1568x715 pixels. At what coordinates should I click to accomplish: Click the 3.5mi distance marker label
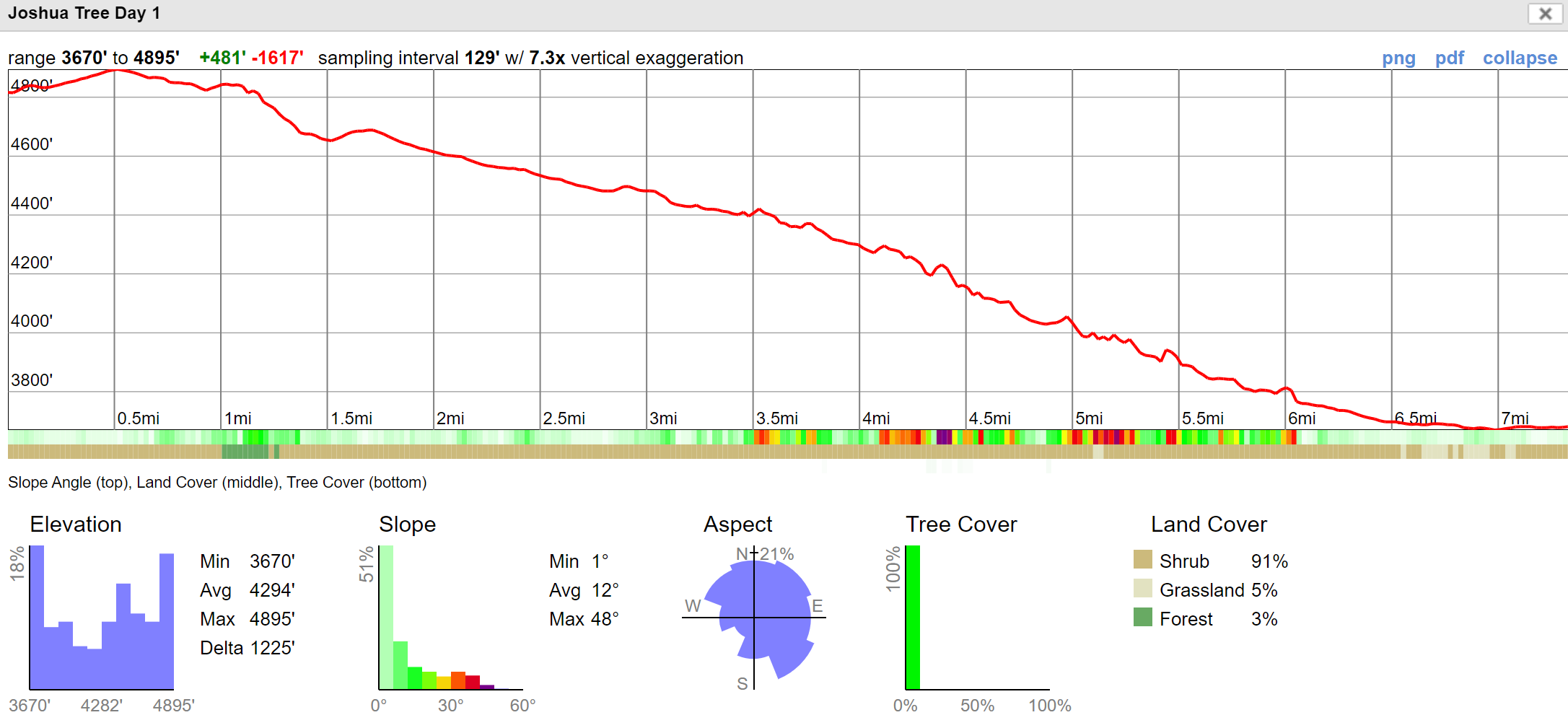777,418
